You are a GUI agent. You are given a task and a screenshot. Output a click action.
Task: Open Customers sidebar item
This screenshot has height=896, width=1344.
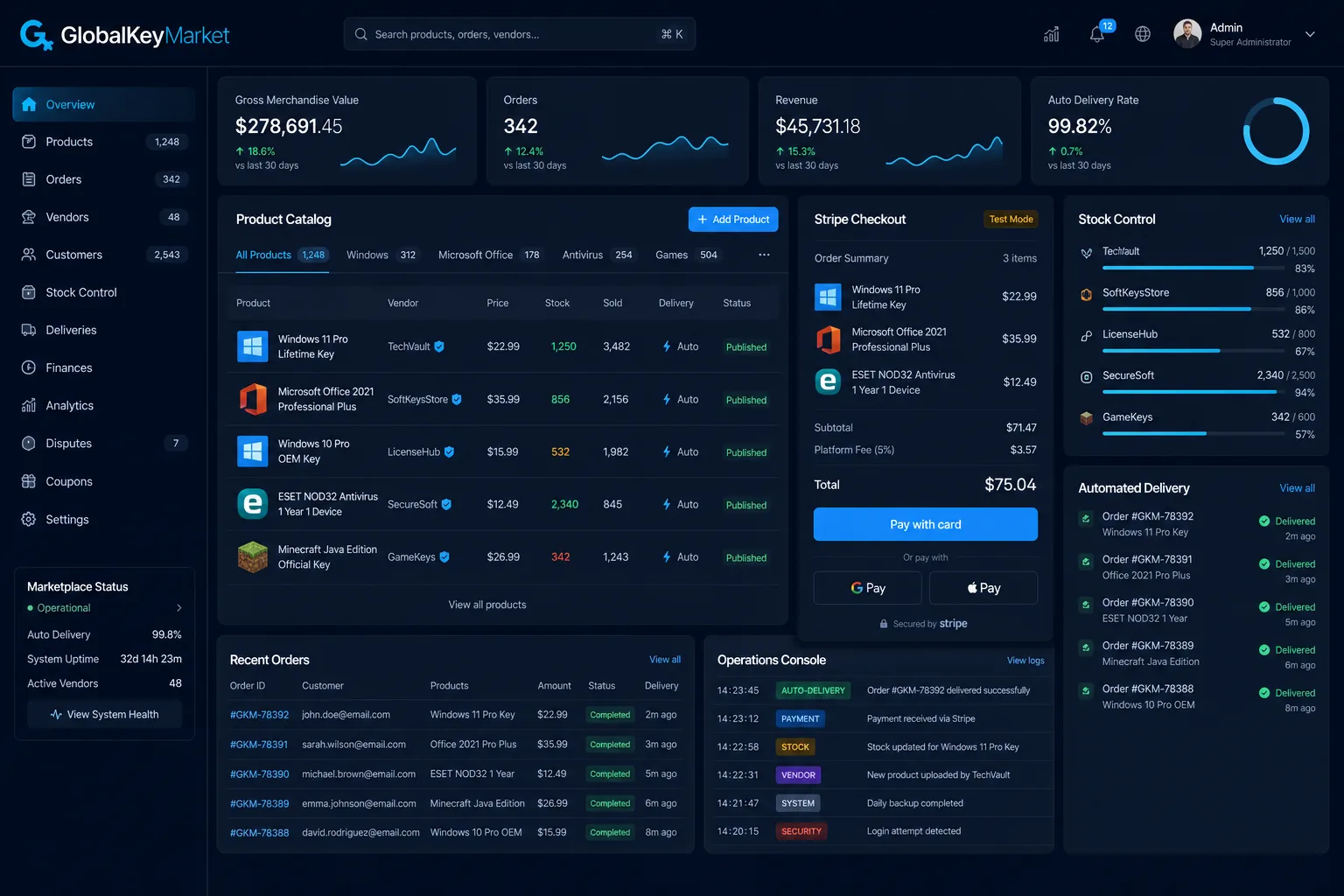click(103, 255)
